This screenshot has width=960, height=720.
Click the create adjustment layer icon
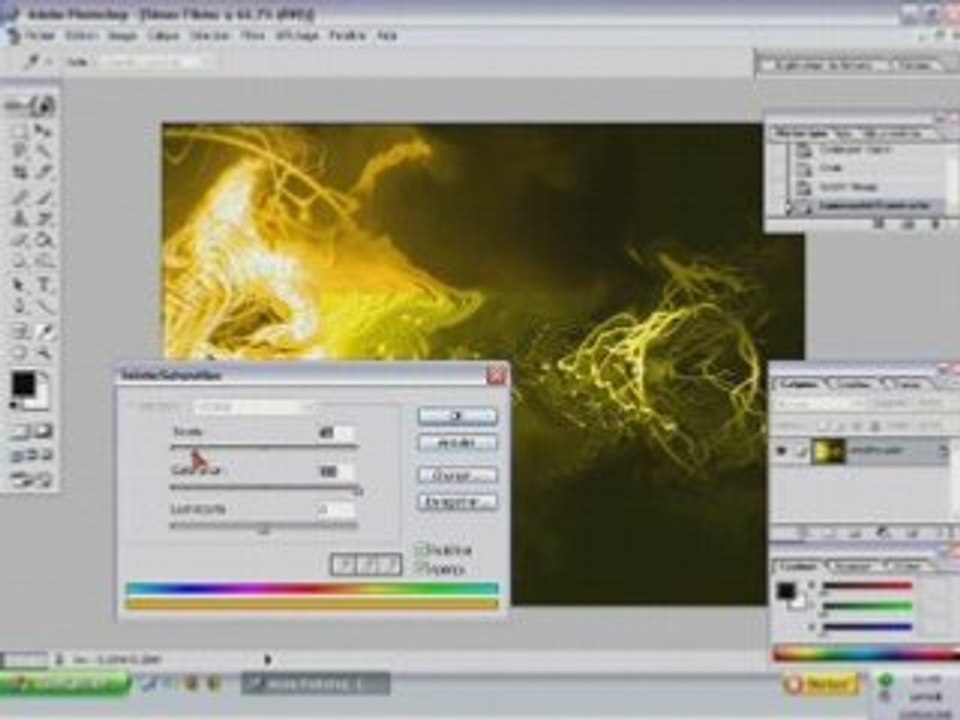(883, 533)
